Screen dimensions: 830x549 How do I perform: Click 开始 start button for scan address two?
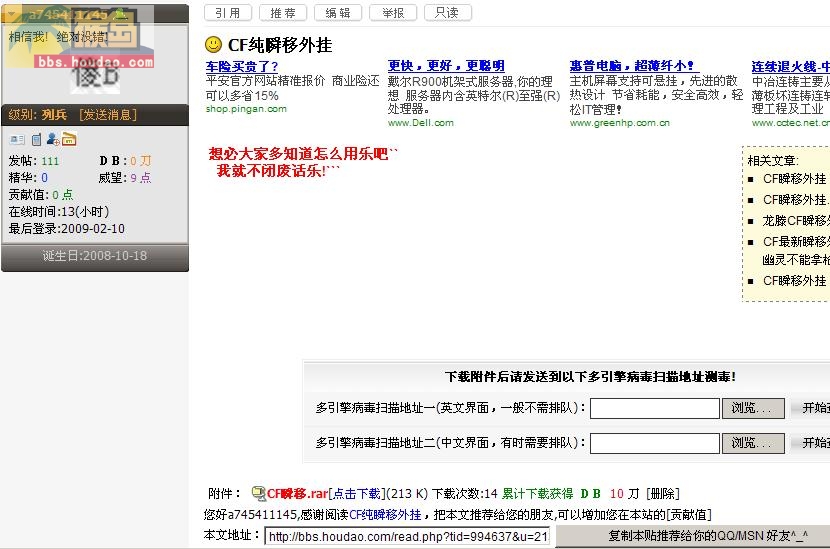point(810,443)
